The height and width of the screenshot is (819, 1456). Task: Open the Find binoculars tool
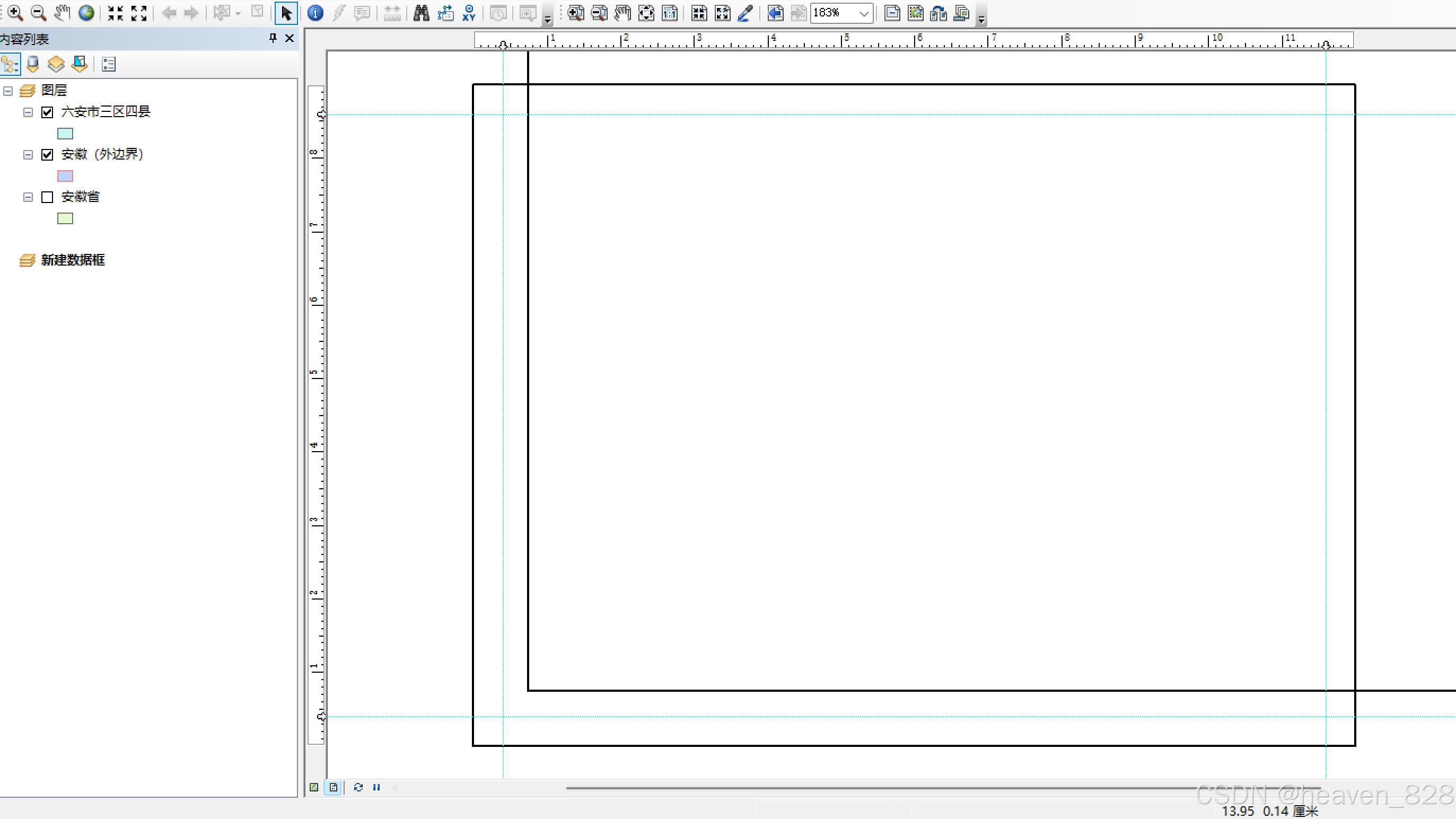coord(421,12)
